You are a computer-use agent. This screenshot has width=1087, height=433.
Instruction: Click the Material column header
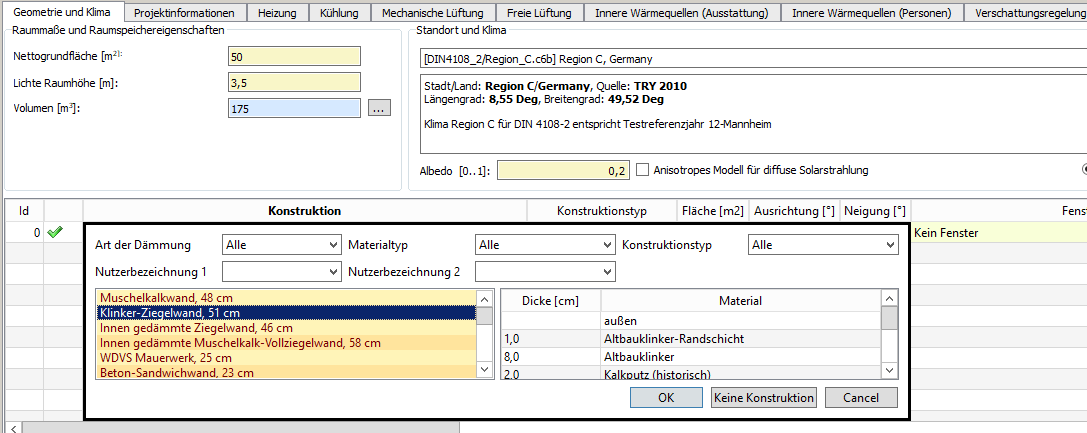[740, 301]
